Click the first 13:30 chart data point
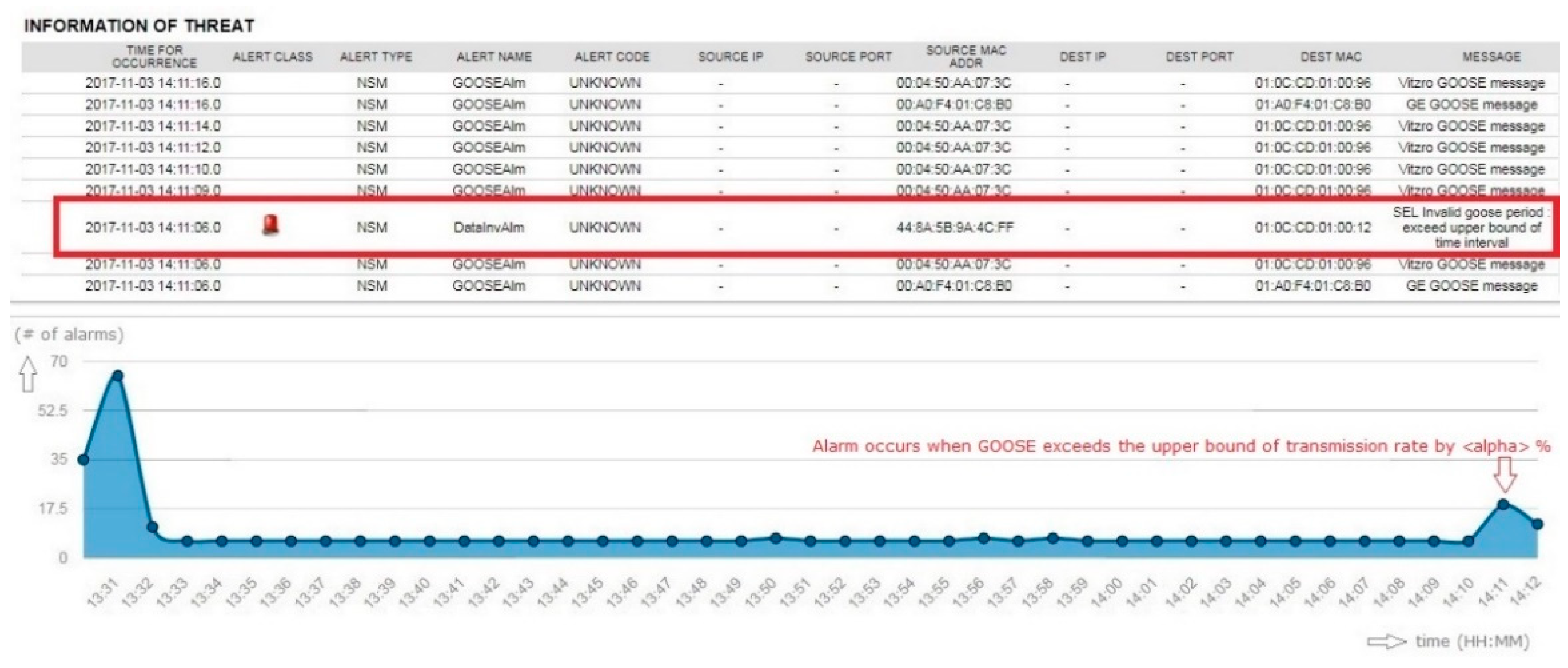Screen dimensions: 1568x668 84,459
